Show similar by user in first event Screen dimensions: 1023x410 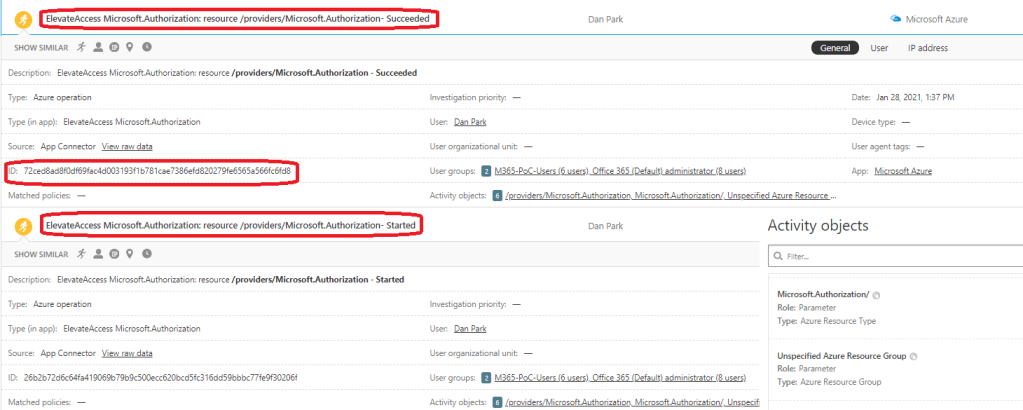pyautogui.click(x=98, y=47)
